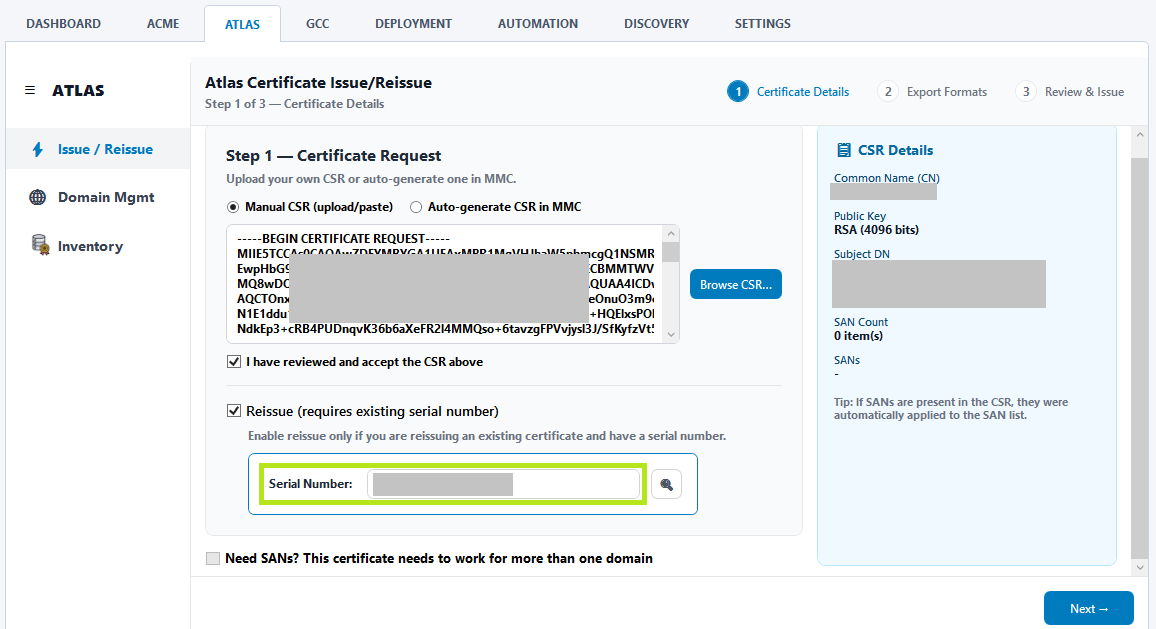Click the Certificate Details step label
This screenshot has width=1156, height=629.
coord(803,92)
